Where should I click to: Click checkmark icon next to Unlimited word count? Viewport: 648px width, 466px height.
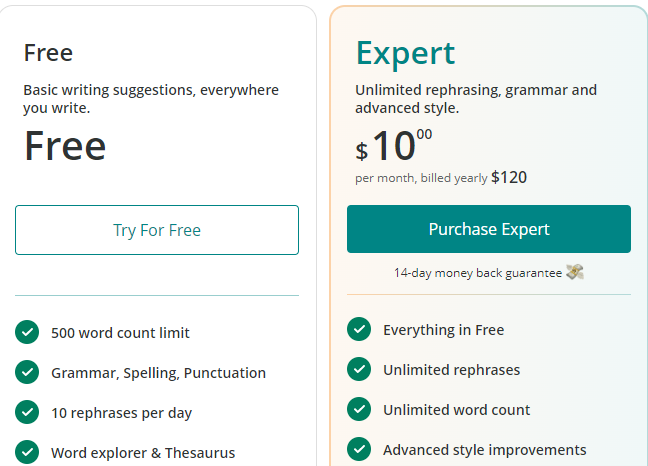tap(359, 409)
